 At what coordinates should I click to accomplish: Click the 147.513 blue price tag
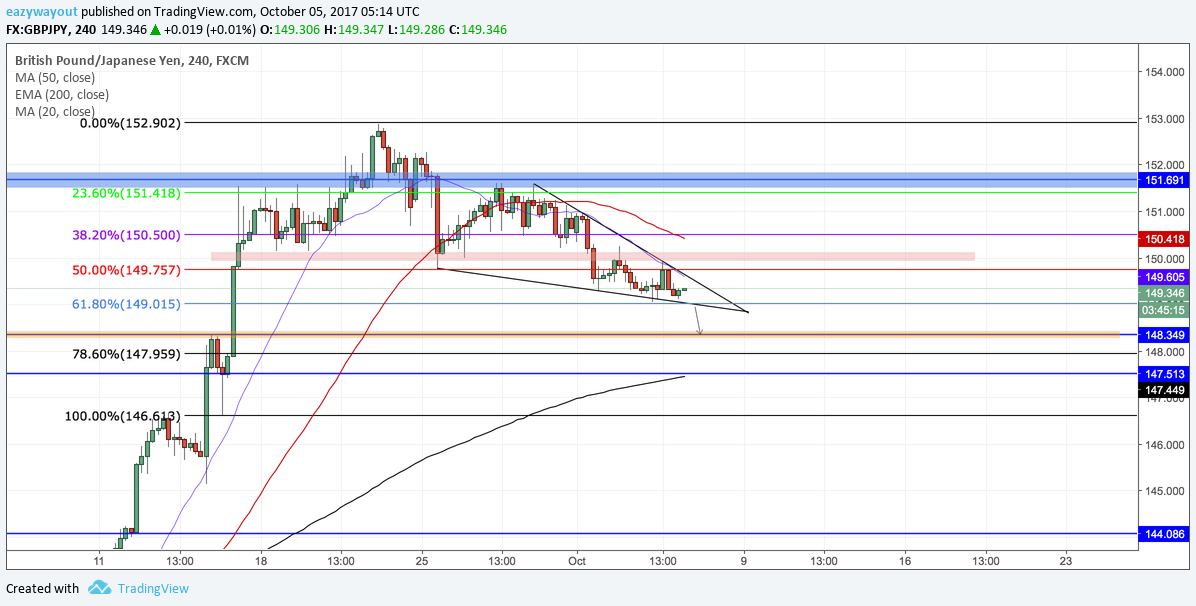1164,373
